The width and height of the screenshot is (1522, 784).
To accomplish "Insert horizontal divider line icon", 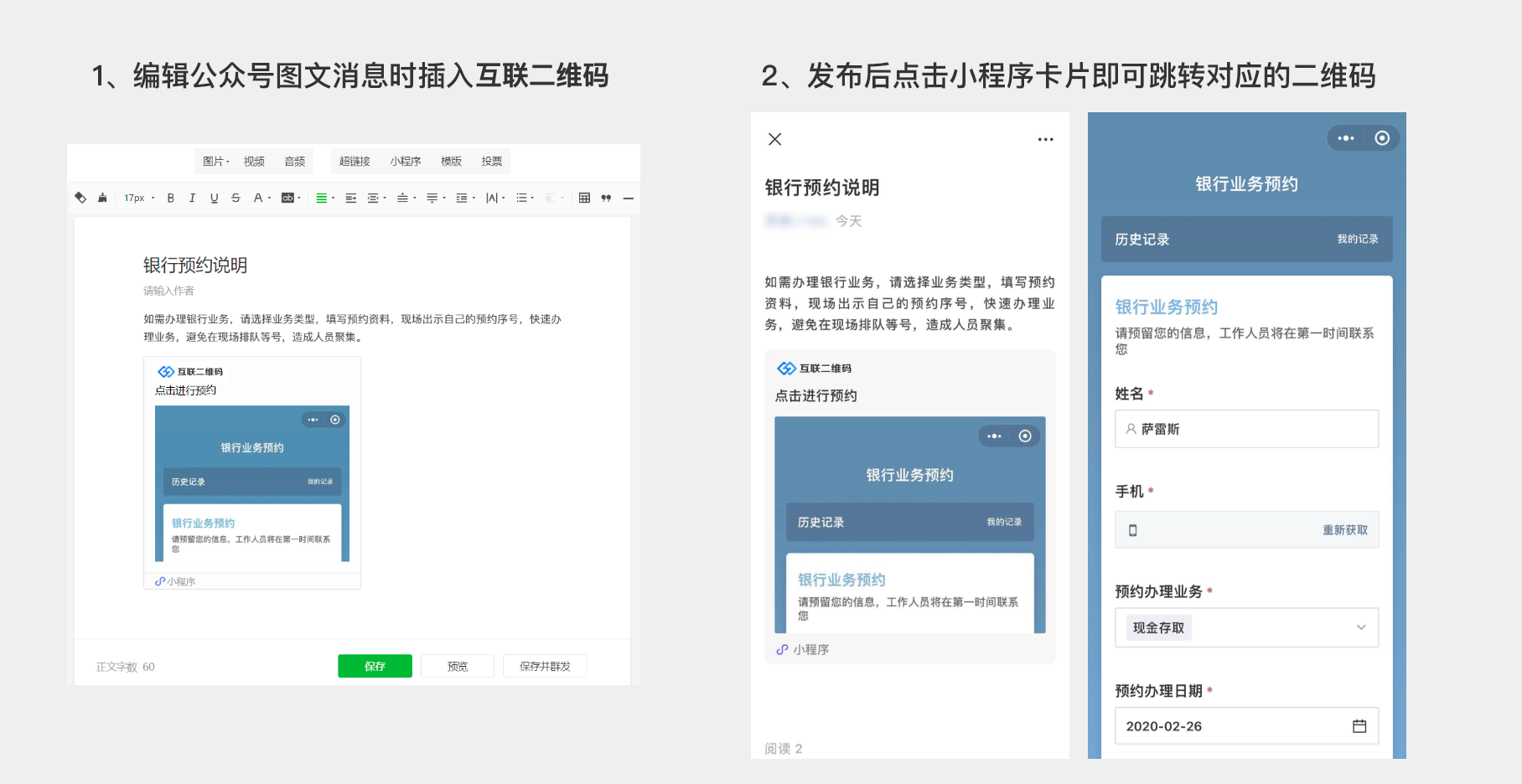I will click(x=628, y=199).
